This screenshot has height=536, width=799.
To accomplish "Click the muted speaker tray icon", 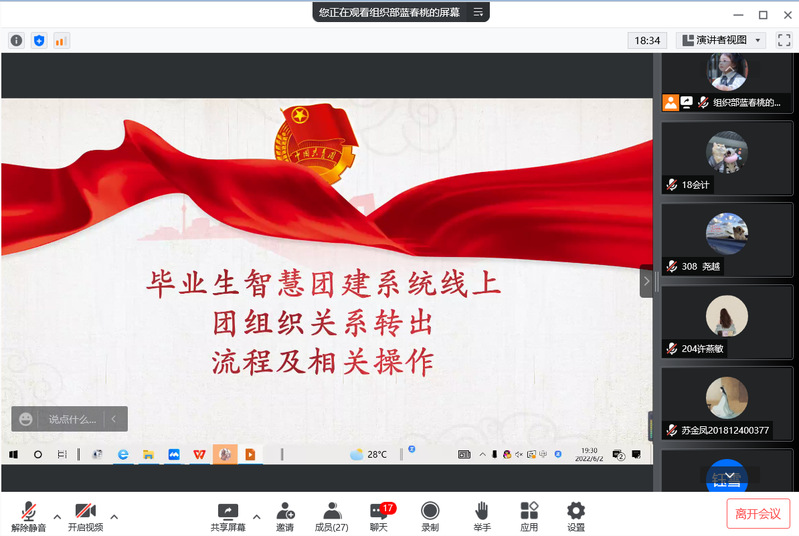I will click(x=519, y=454).
